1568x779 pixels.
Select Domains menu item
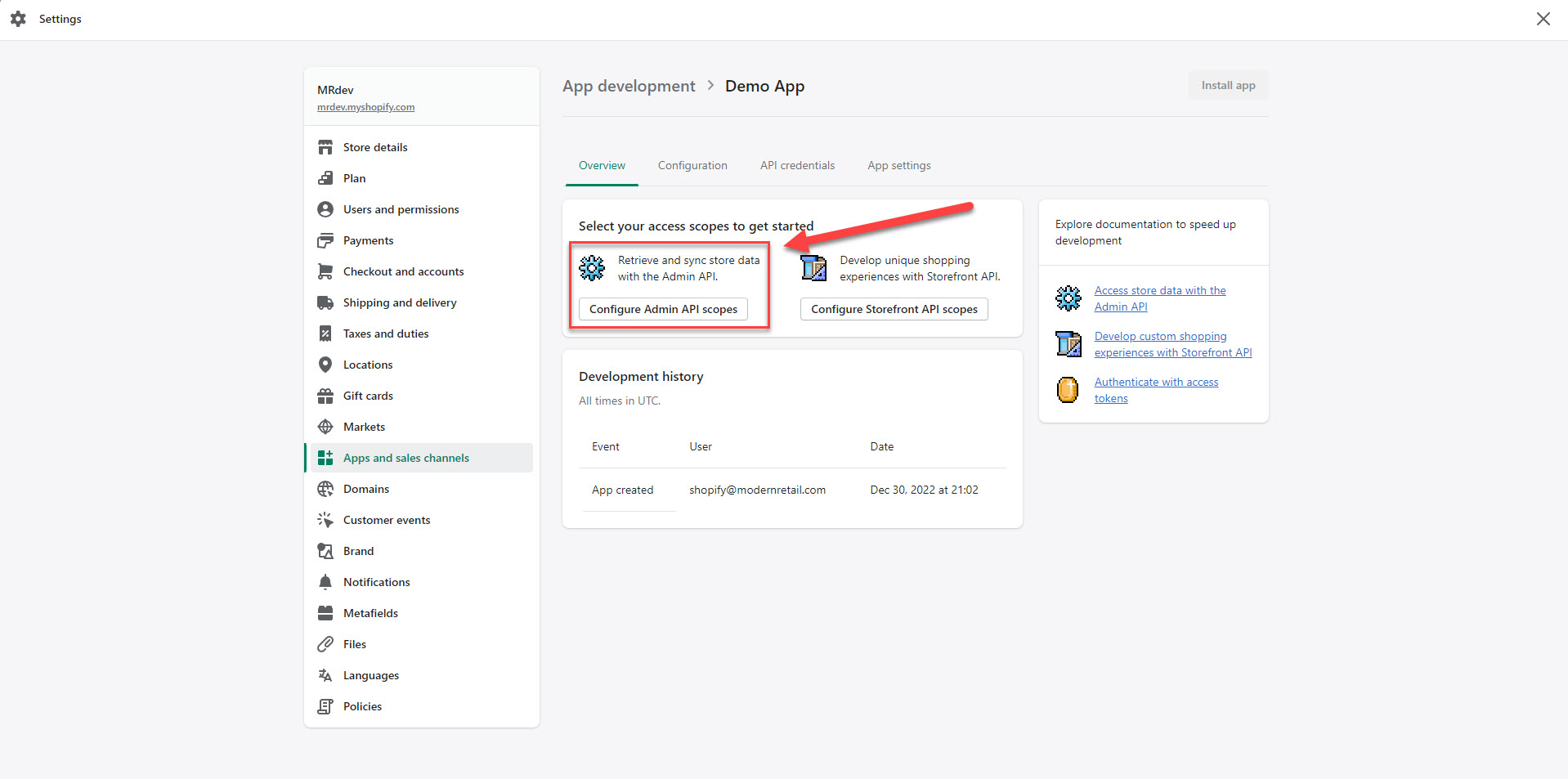[x=422, y=489]
